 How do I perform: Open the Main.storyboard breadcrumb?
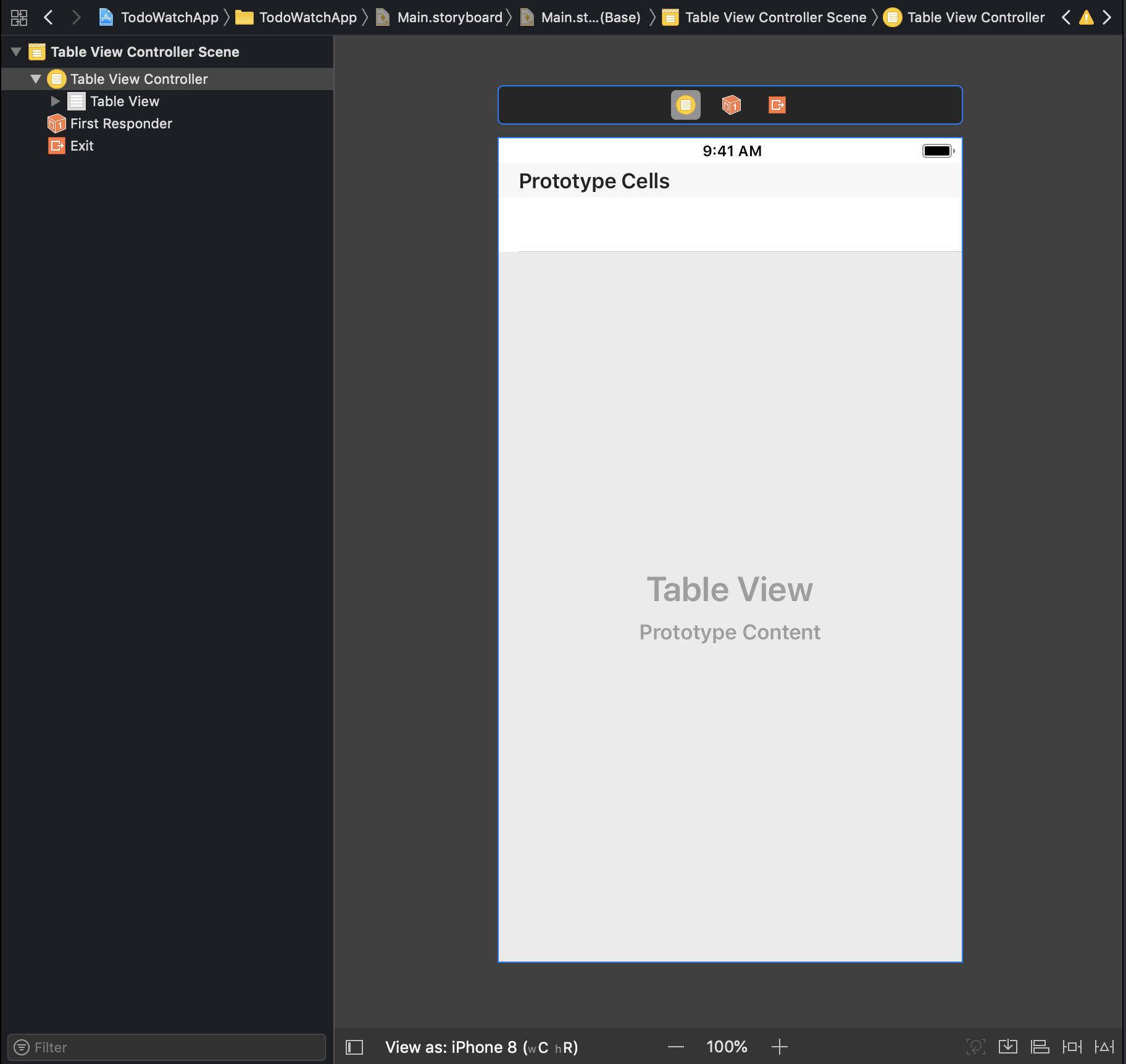[440, 17]
